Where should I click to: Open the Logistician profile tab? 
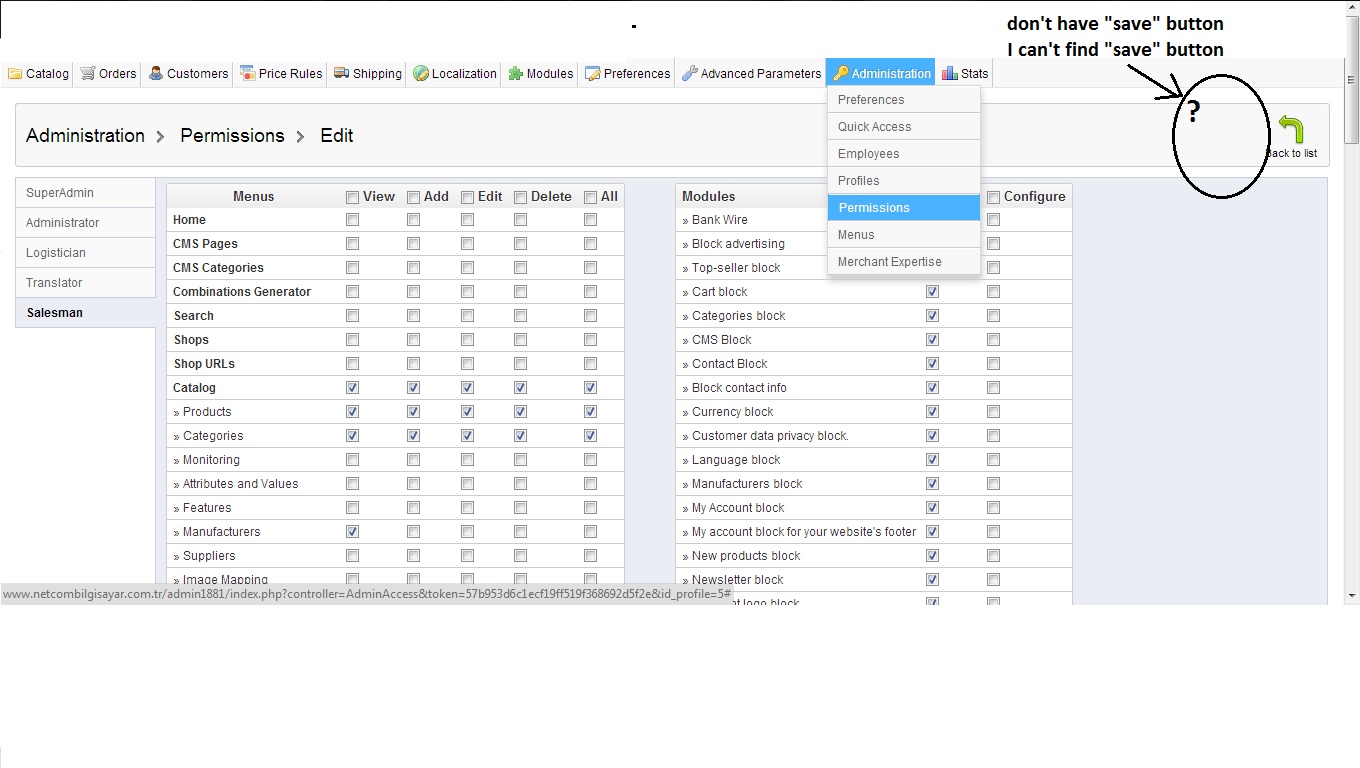click(x=85, y=253)
